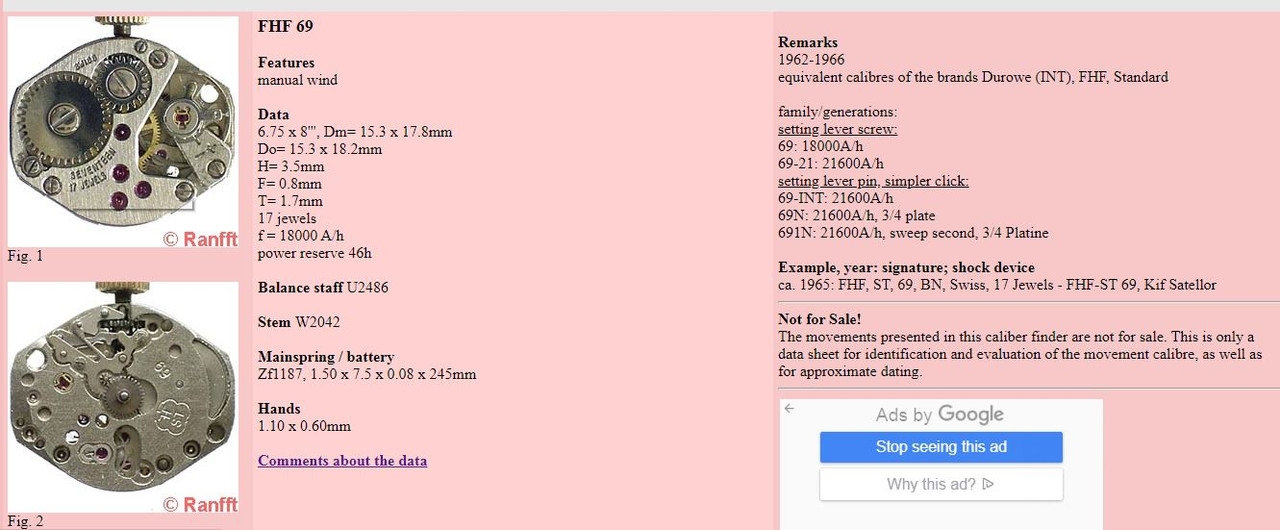Select the equivalent calibres brands sentence
Viewport: 1280px width, 530px height.
tap(973, 77)
